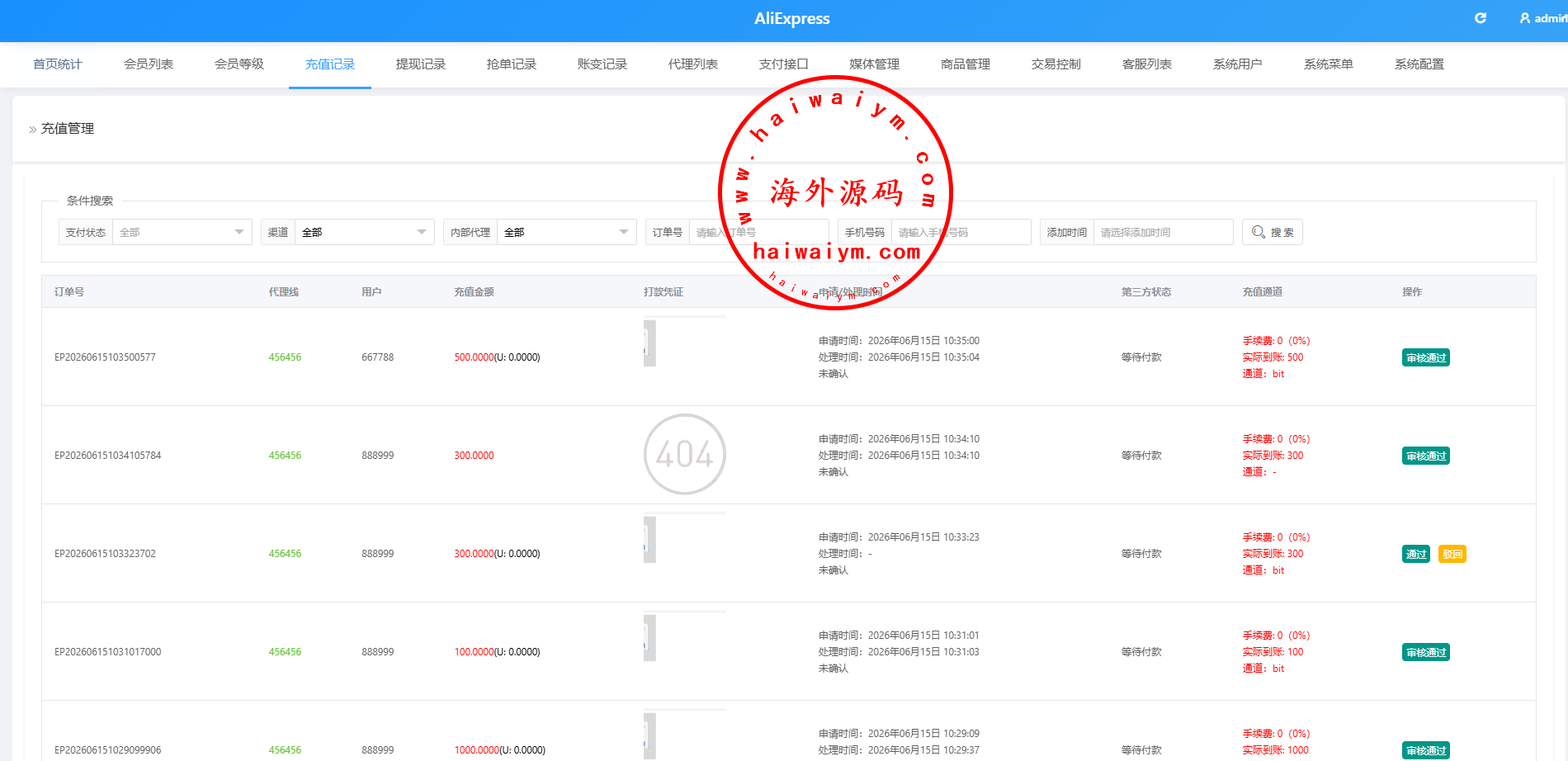Screen dimensions: 1568x761
Task: Click order number EP202606151031017000
Action: click(x=108, y=652)
